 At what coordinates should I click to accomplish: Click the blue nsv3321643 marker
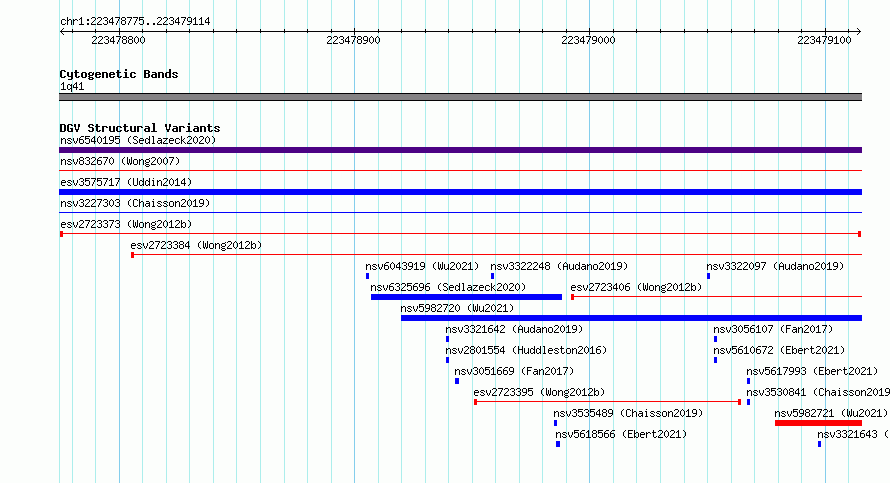(x=819, y=444)
